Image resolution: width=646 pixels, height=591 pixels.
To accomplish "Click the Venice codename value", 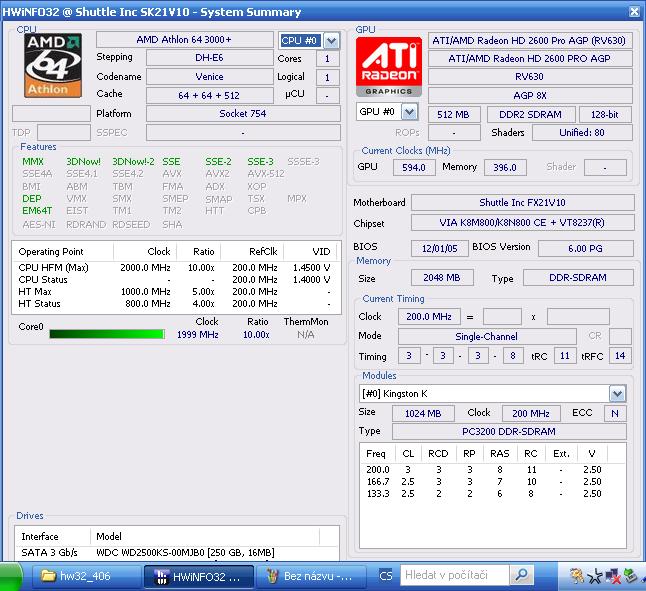I will (x=210, y=77).
